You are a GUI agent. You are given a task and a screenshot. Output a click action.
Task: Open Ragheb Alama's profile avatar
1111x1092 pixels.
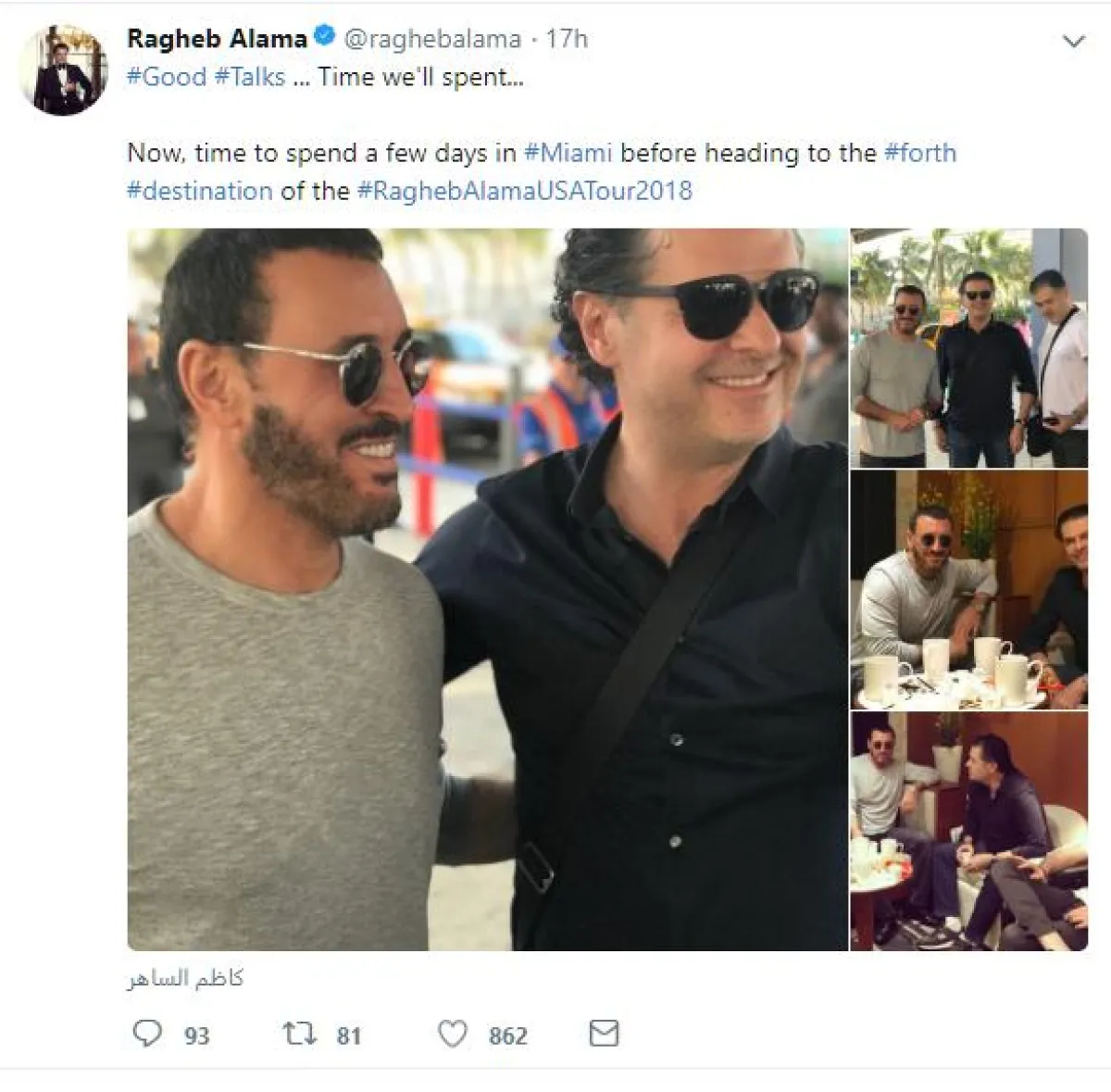click(64, 70)
